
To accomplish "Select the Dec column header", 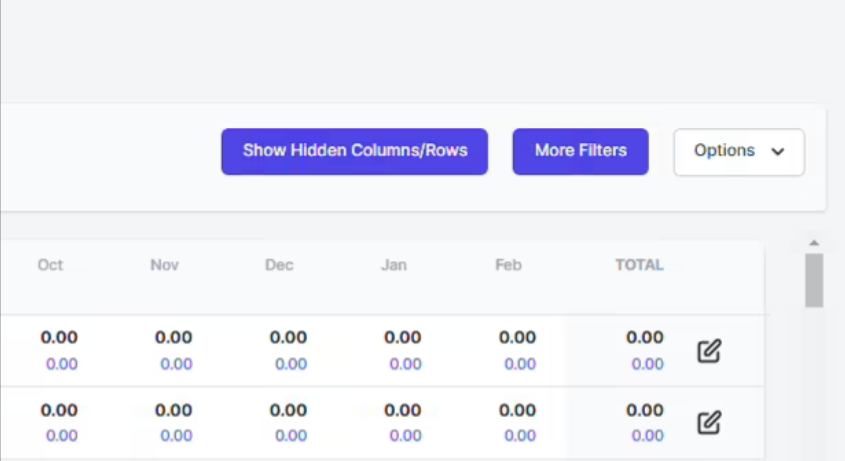I will [279, 265].
